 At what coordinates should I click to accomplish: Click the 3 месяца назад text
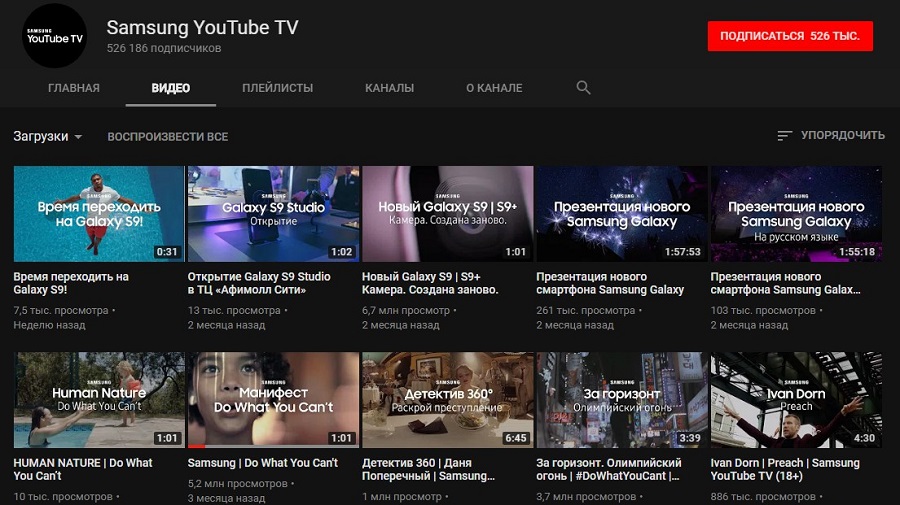(227, 498)
